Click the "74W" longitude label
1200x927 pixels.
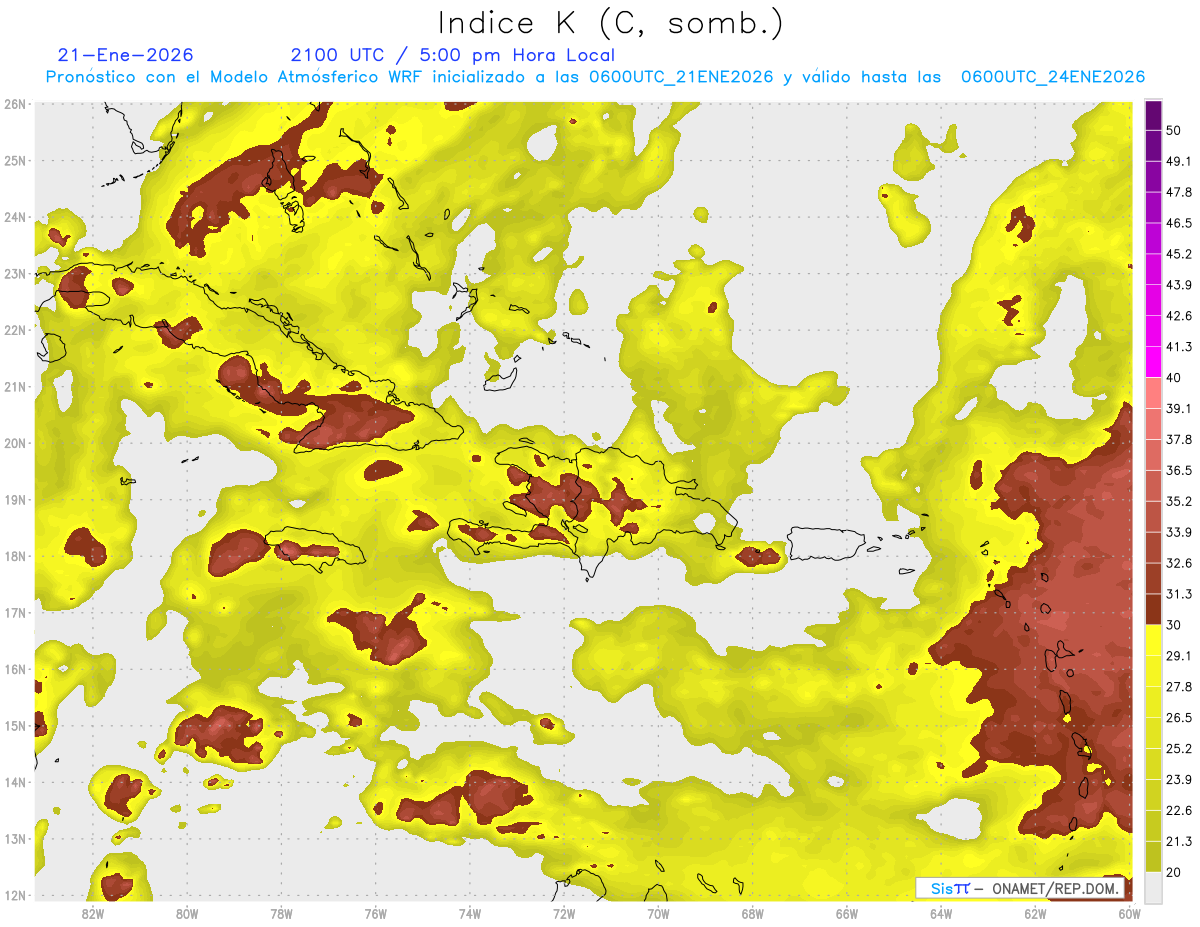(x=470, y=913)
